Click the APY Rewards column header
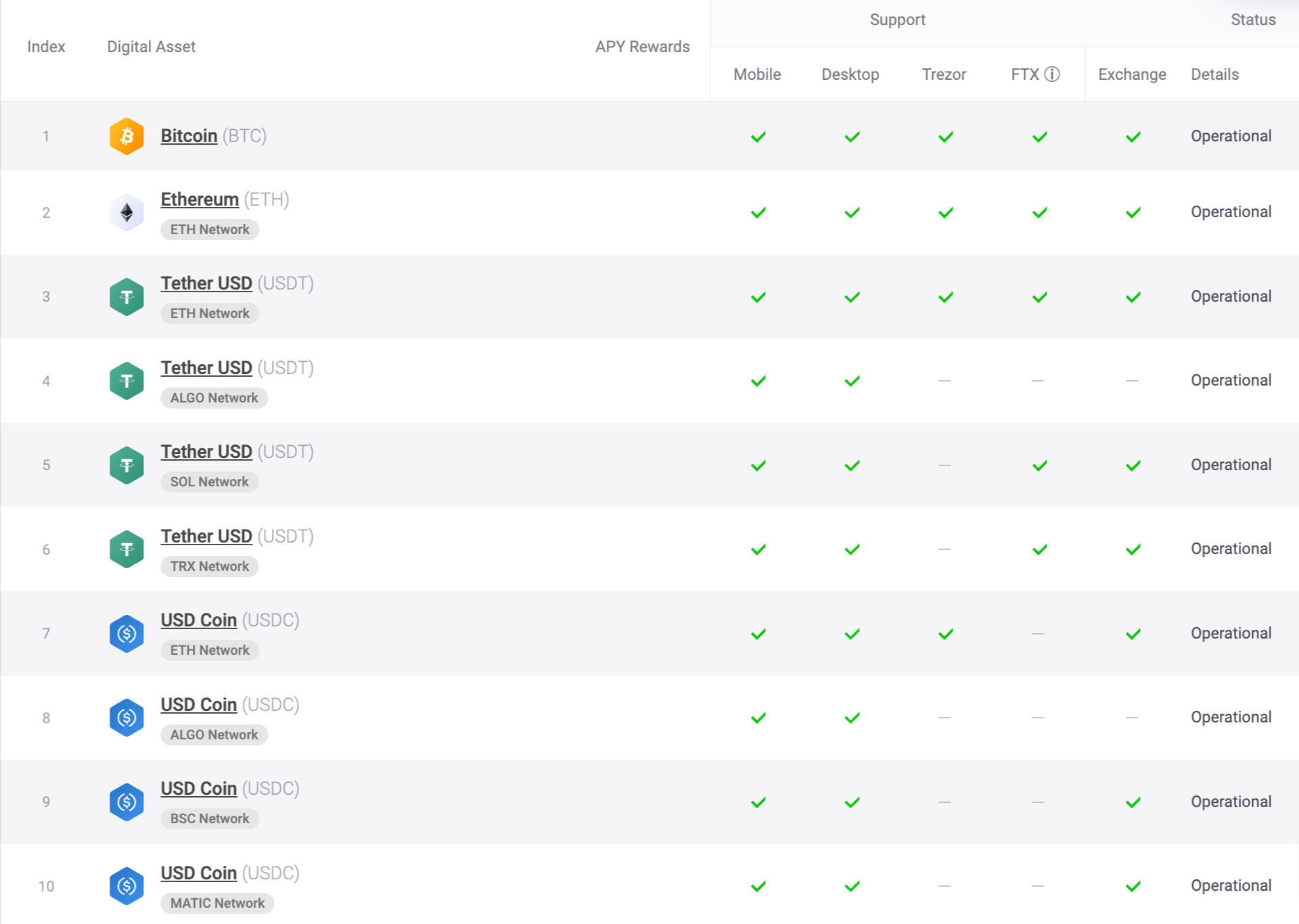Viewport: 1299px width, 924px height. tap(642, 47)
